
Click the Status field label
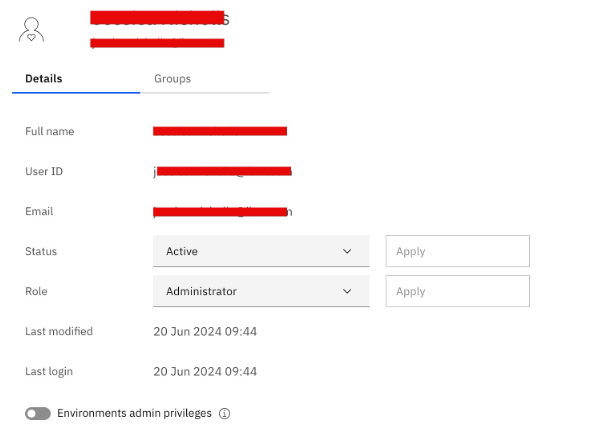41,251
